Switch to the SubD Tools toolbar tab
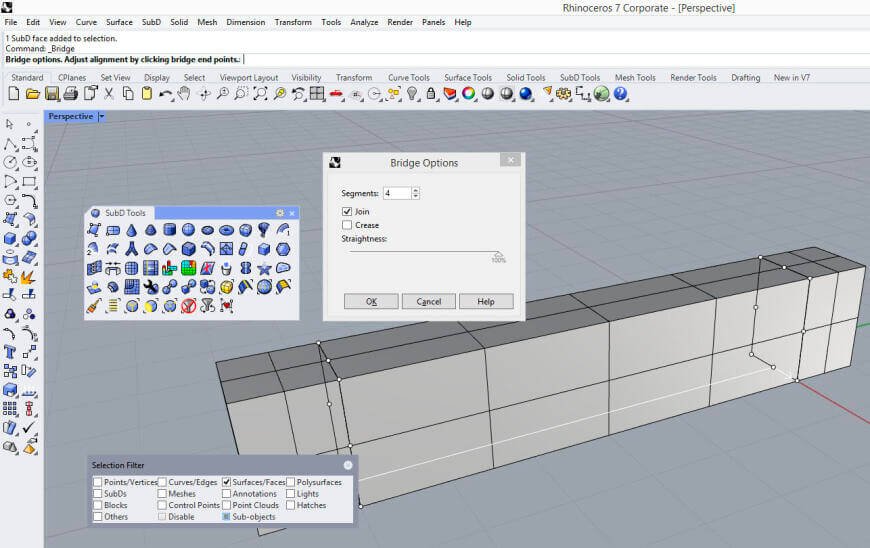Viewport: 870px width, 548px height. (x=580, y=78)
